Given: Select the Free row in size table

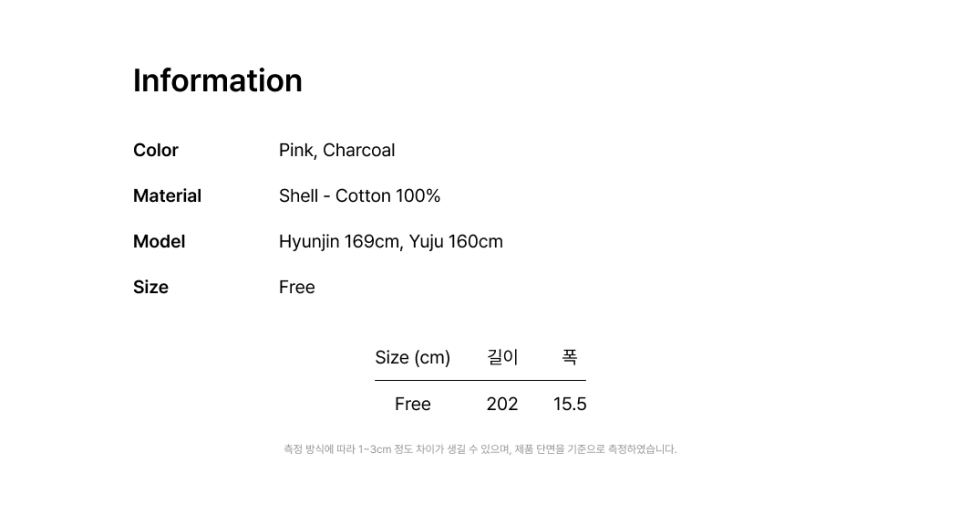Looking at the screenshot, I should click(x=480, y=404).
